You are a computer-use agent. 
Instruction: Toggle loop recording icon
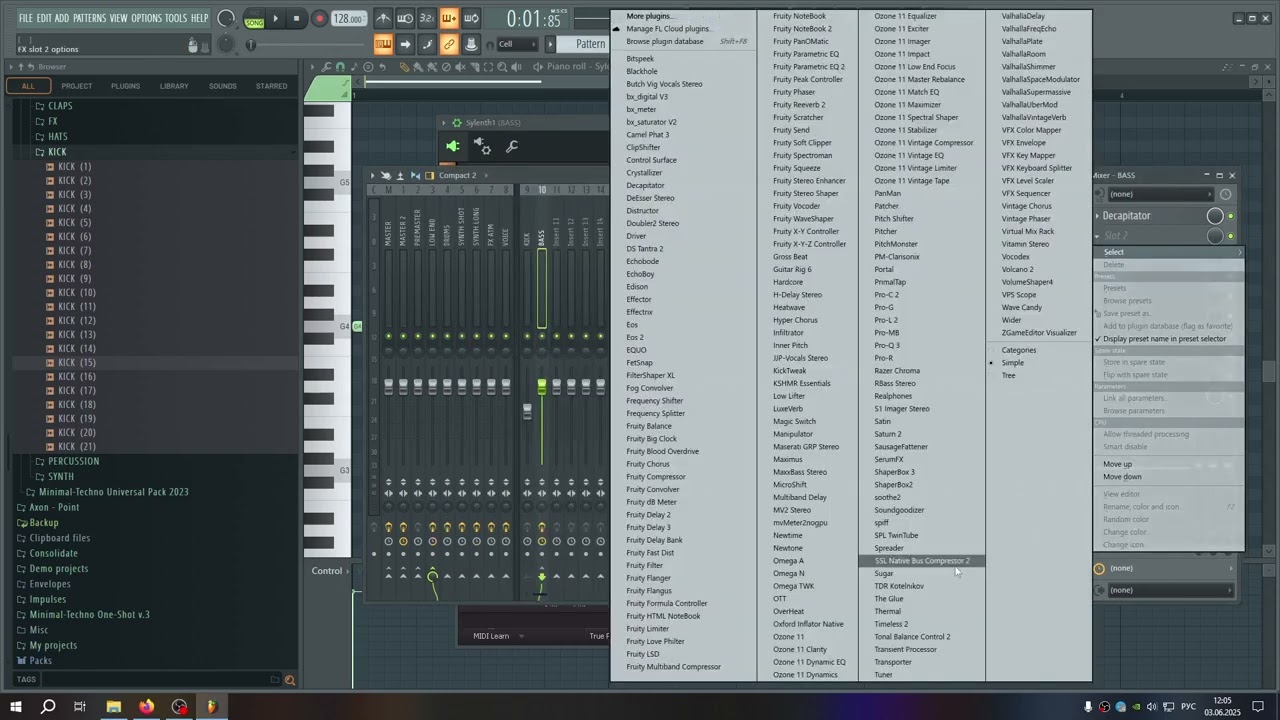click(x=471, y=18)
